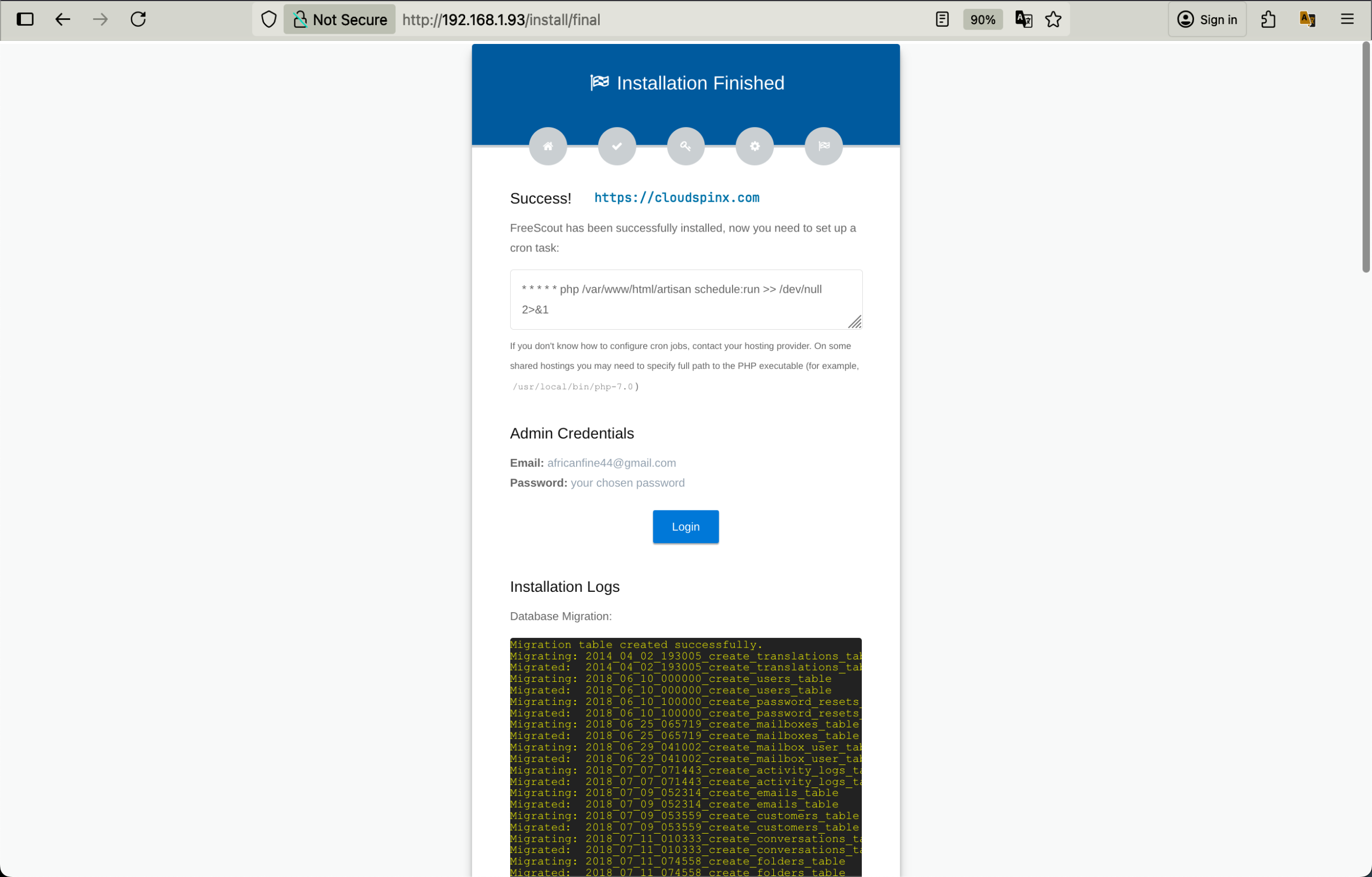This screenshot has width=1372, height=877.
Task: Navigate back using the browser arrow
Action: [x=63, y=19]
